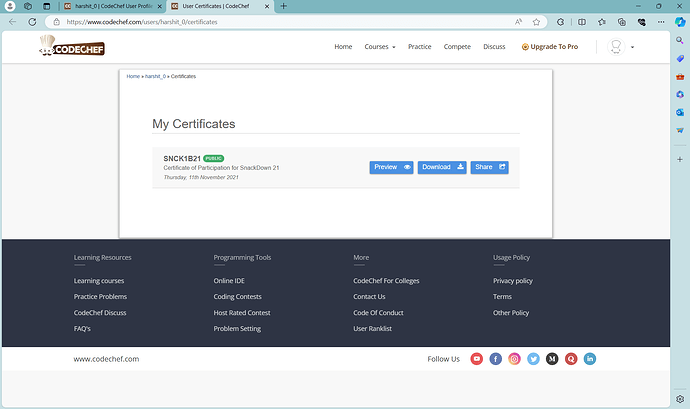The height and width of the screenshot is (409, 690).
Task: Open the Facebook social icon
Action: pos(495,359)
